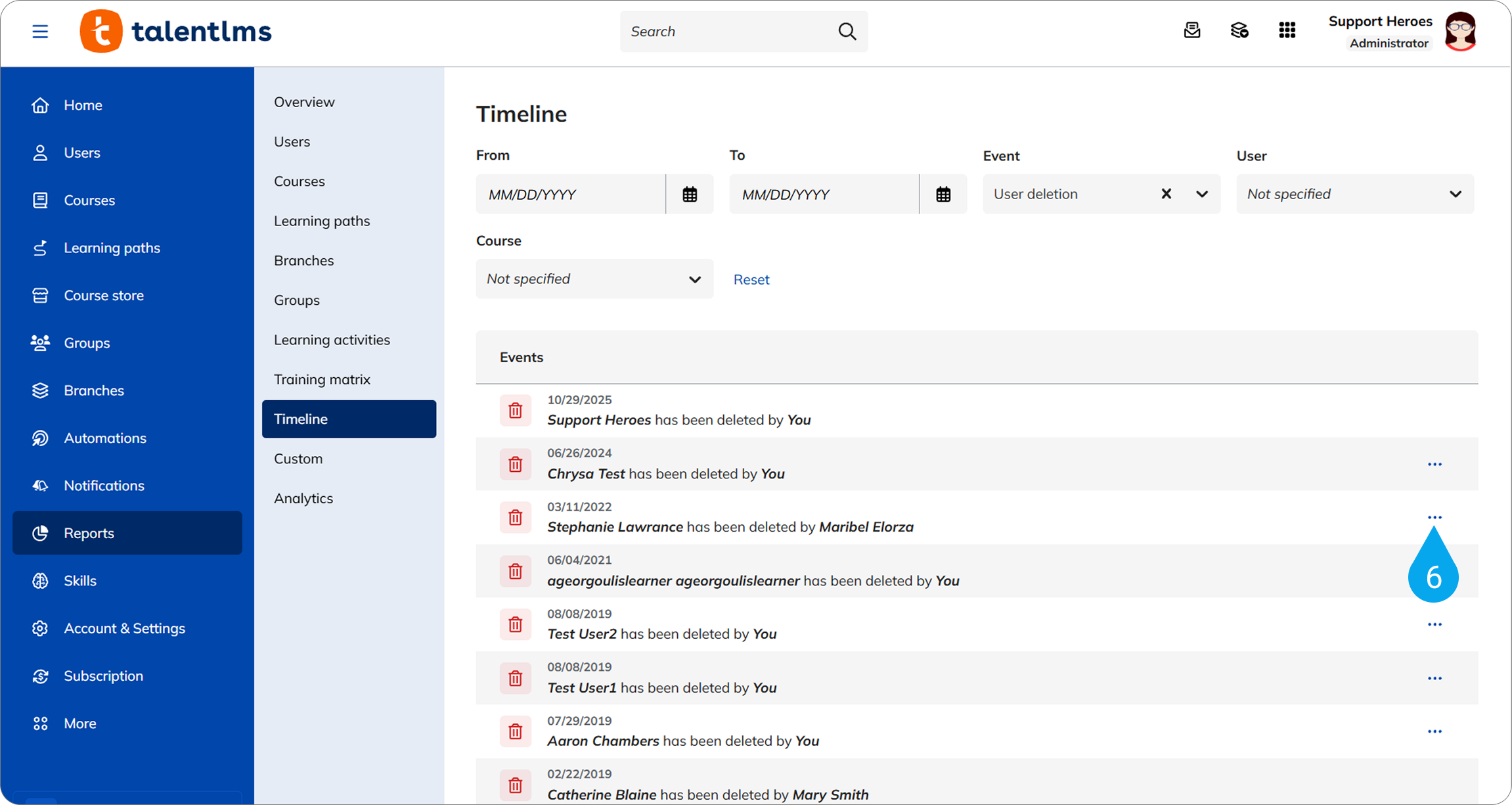Click trash icon on ageorgoulislearner event
Image resolution: width=1512 pixels, height=805 pixels.
[516, 572]
